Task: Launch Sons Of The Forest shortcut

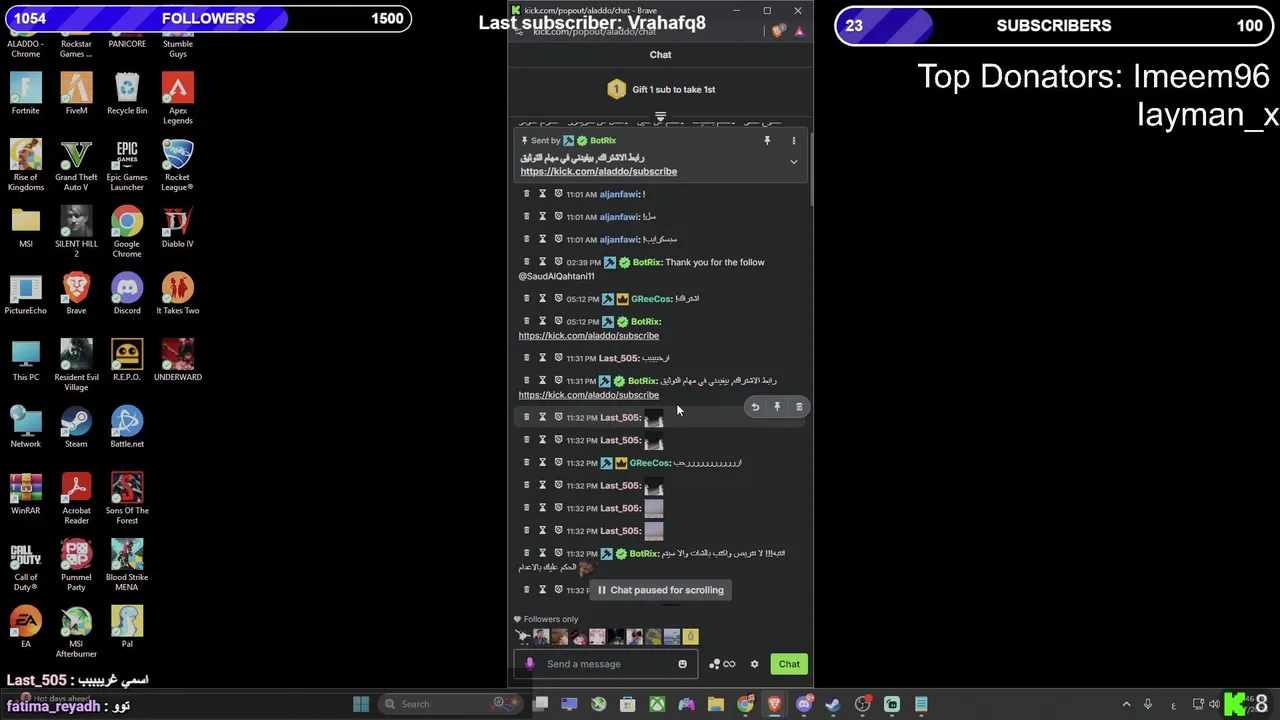Action: point(127,498)
